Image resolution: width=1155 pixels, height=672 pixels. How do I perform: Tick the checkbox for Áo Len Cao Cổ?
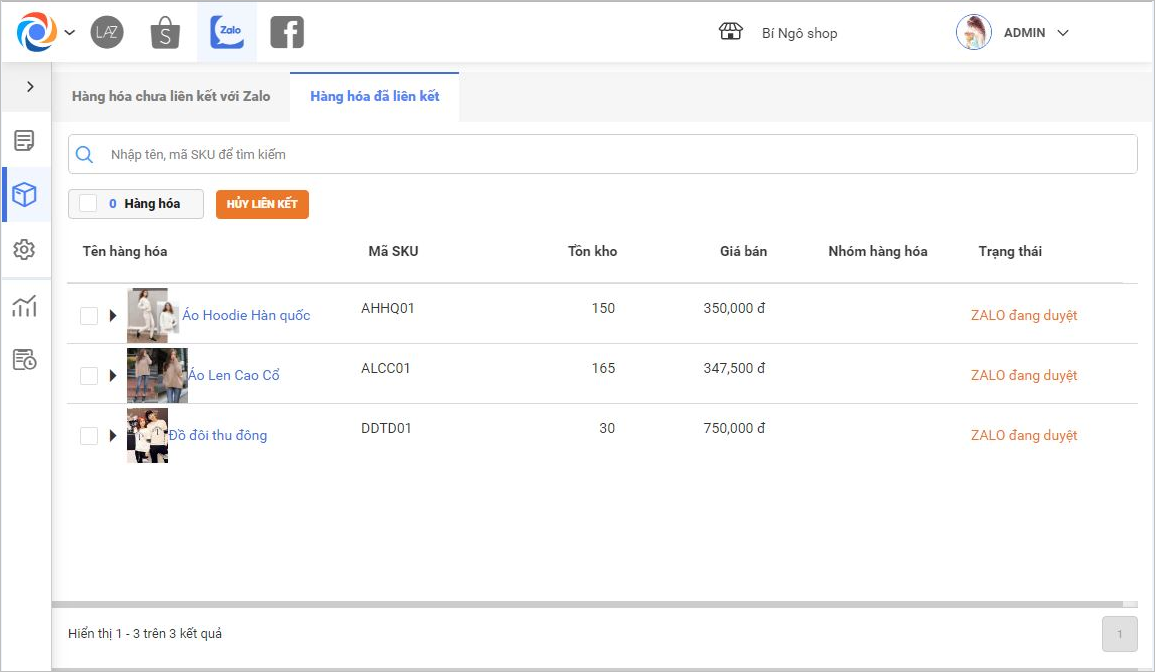pos(89,376)
